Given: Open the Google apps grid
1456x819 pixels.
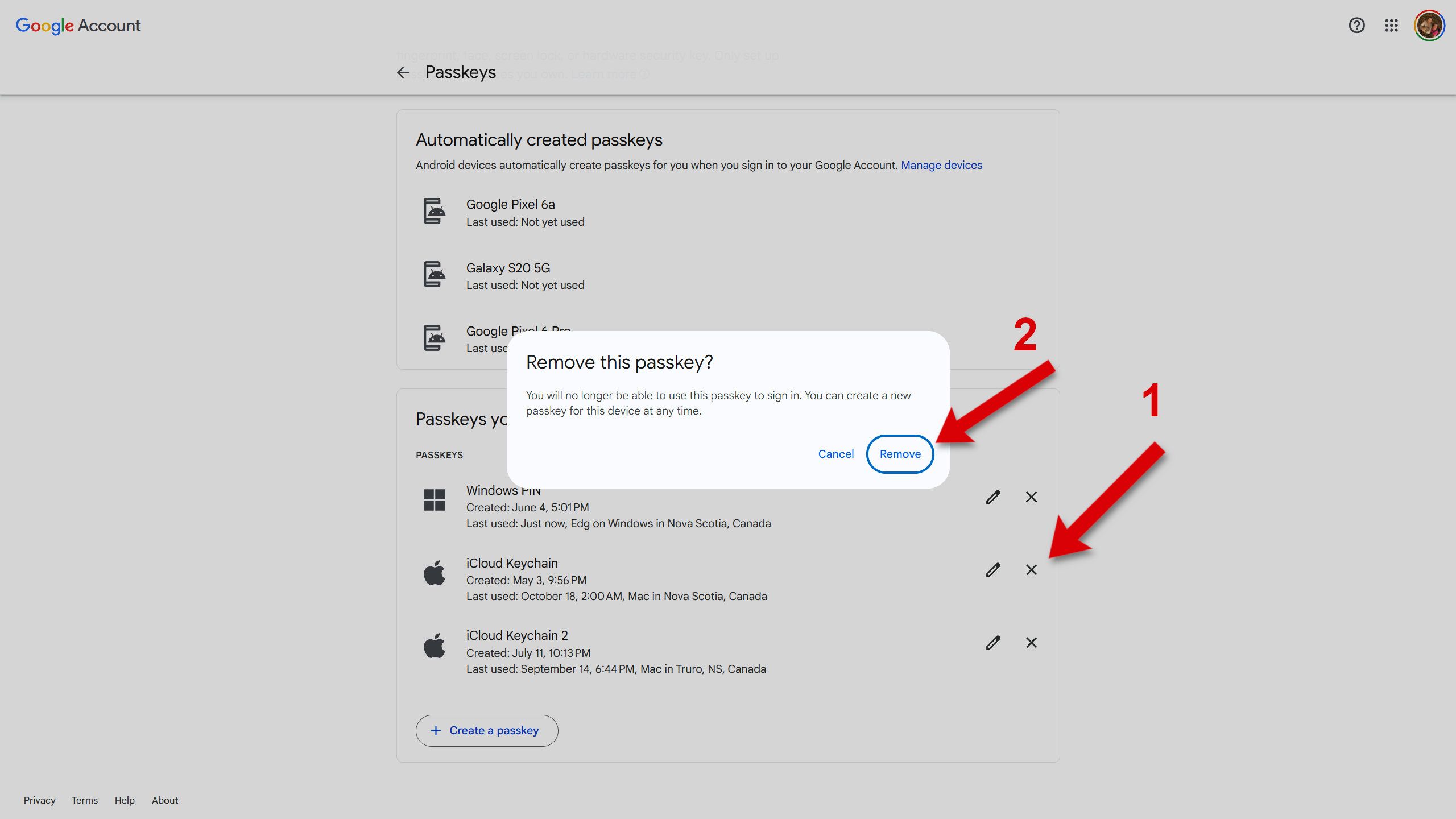Looking at the screenshot, I should click(1392, 25).
